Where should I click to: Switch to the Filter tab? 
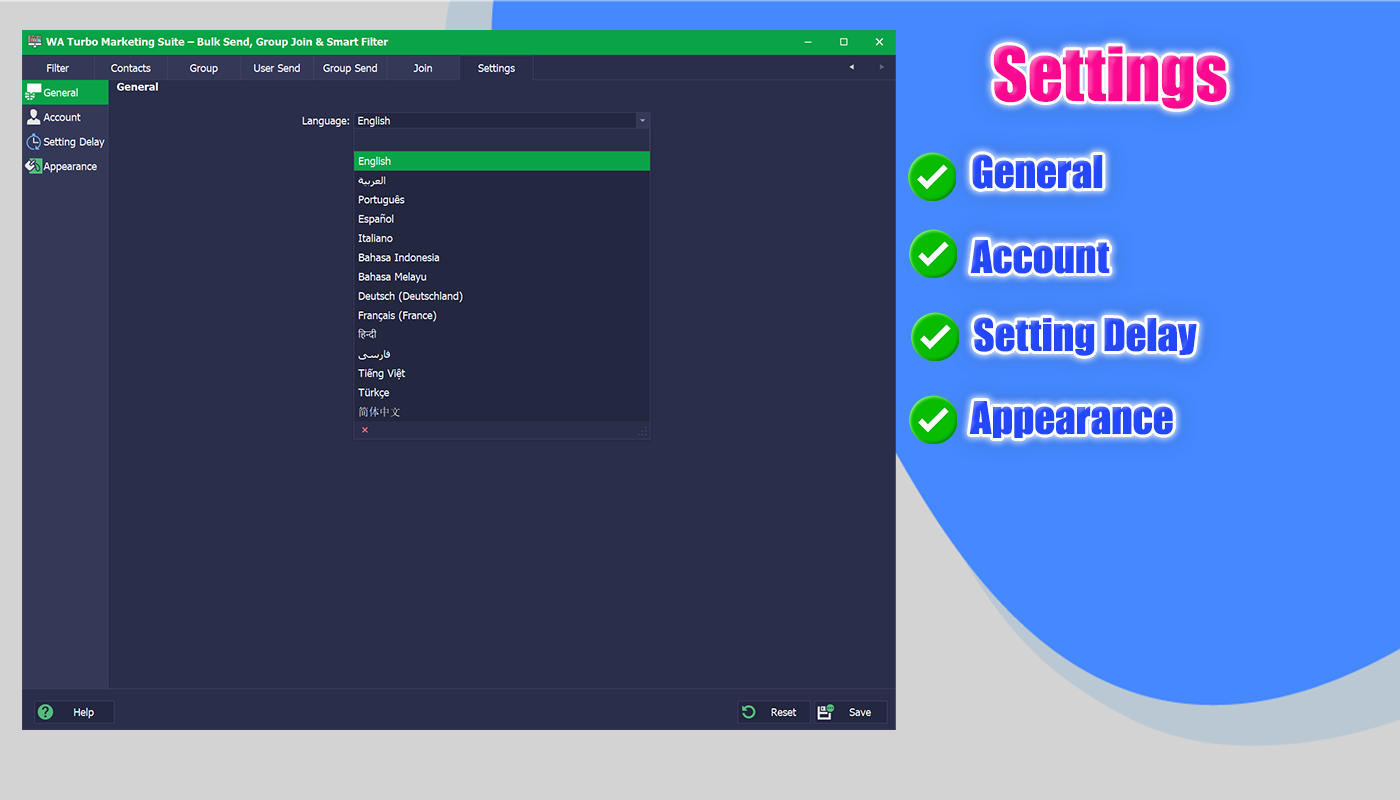point(58,68)
